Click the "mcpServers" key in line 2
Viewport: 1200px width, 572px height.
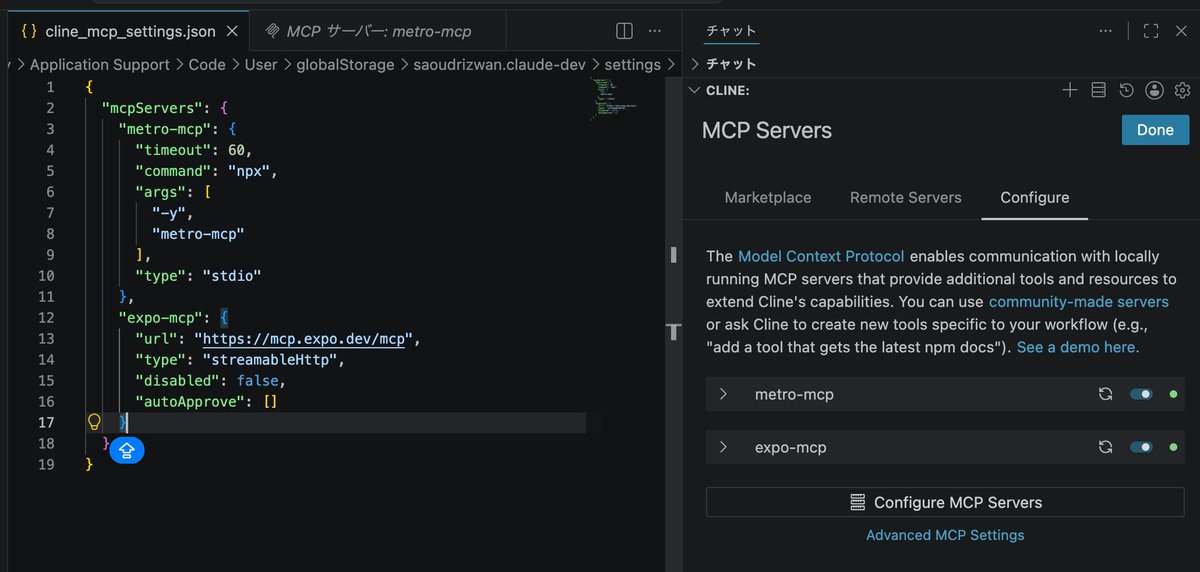pos(152,107)
